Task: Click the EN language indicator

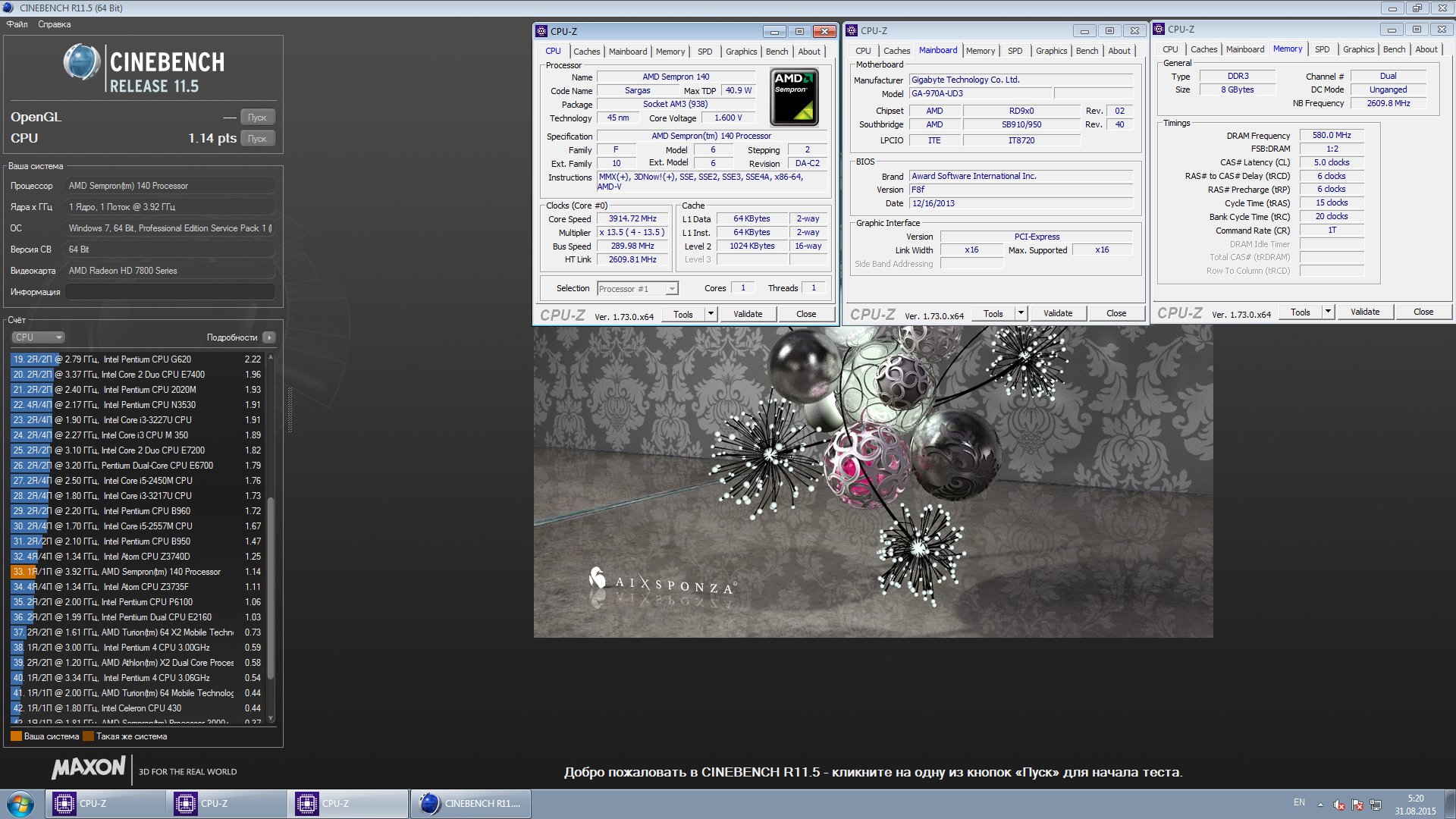Action: (1299, 802)
